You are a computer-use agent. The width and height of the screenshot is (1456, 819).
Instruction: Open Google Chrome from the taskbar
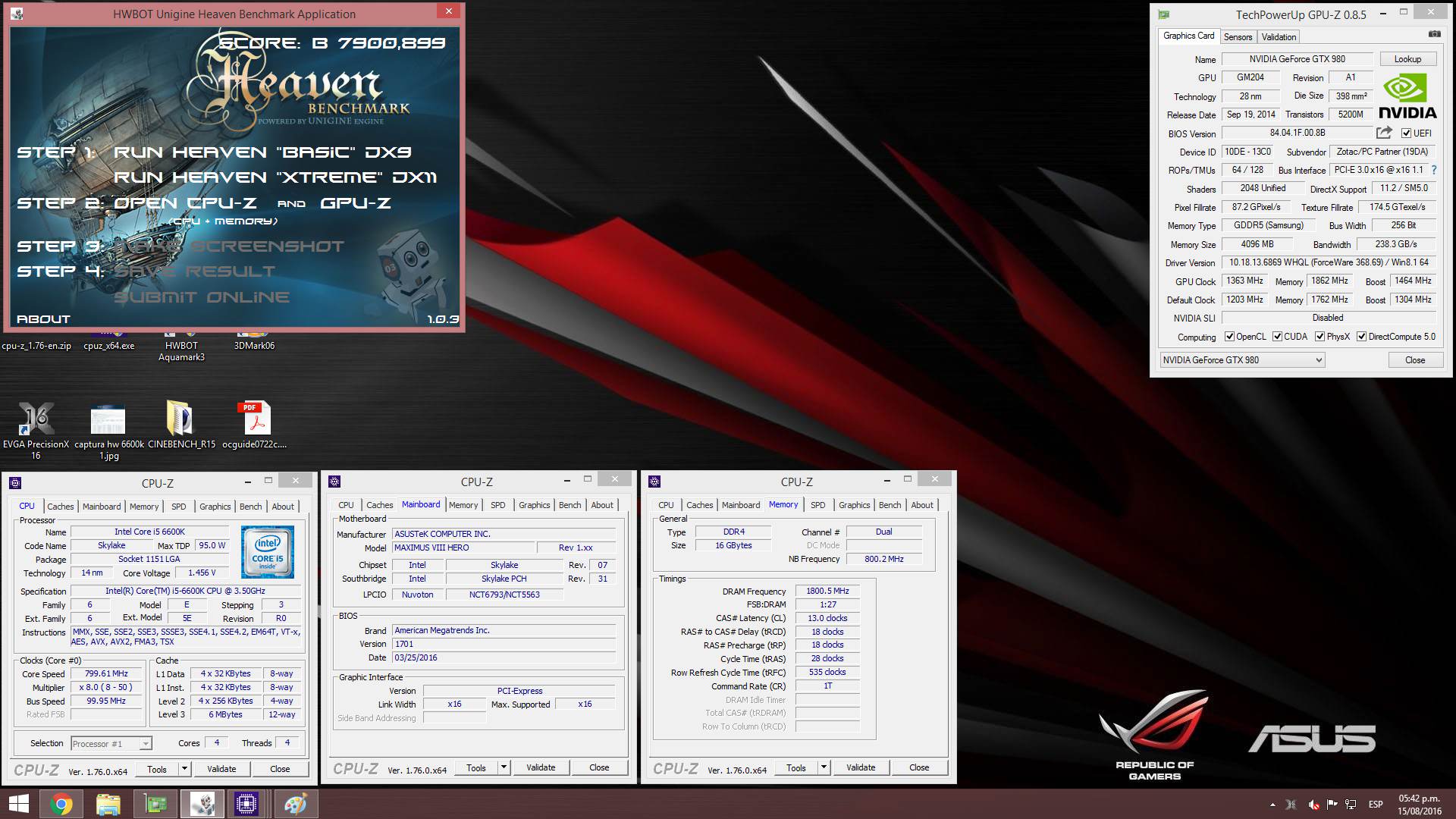coord(61,804)
